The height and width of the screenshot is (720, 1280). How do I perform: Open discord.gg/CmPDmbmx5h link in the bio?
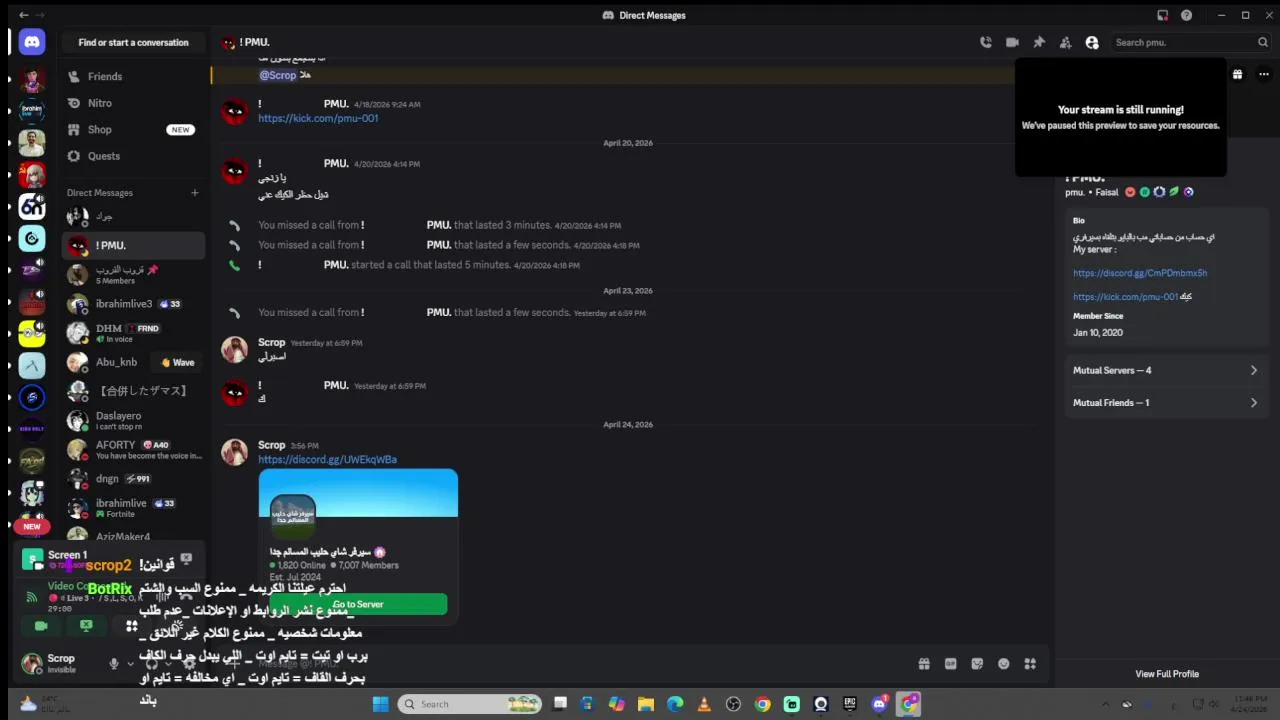point(1140,273)
